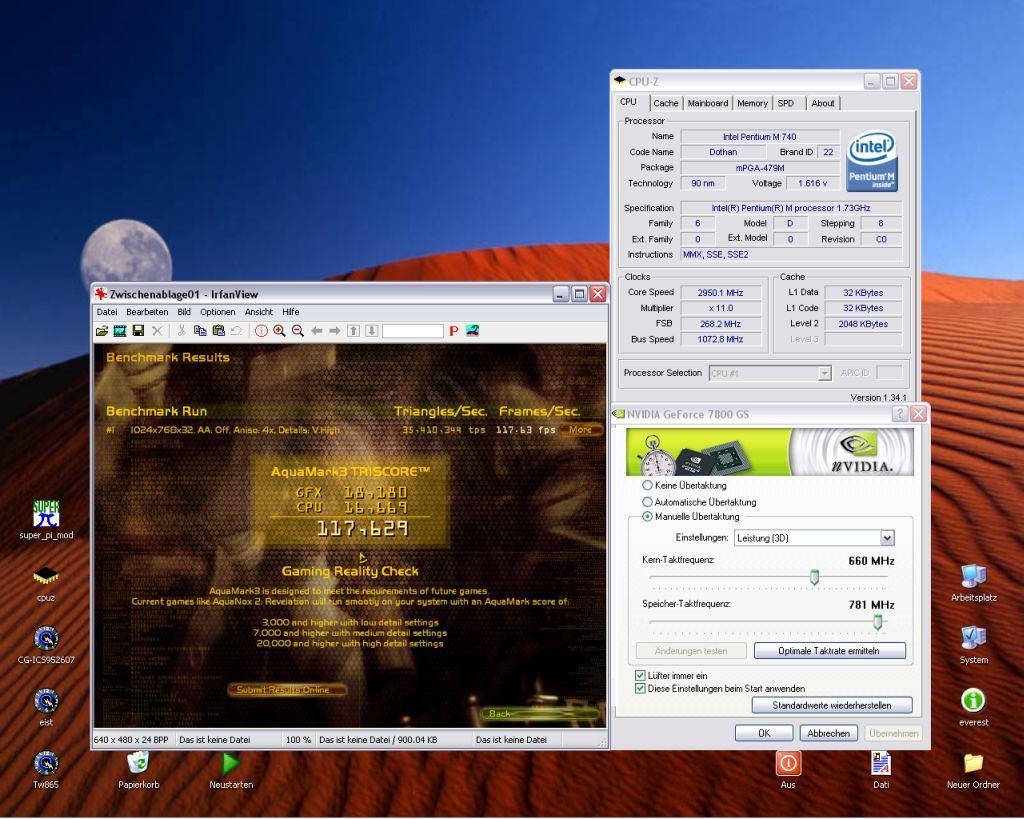Click the next image right arrow
Viewport: 1024px width, 819px height.
tap(334, 331)
